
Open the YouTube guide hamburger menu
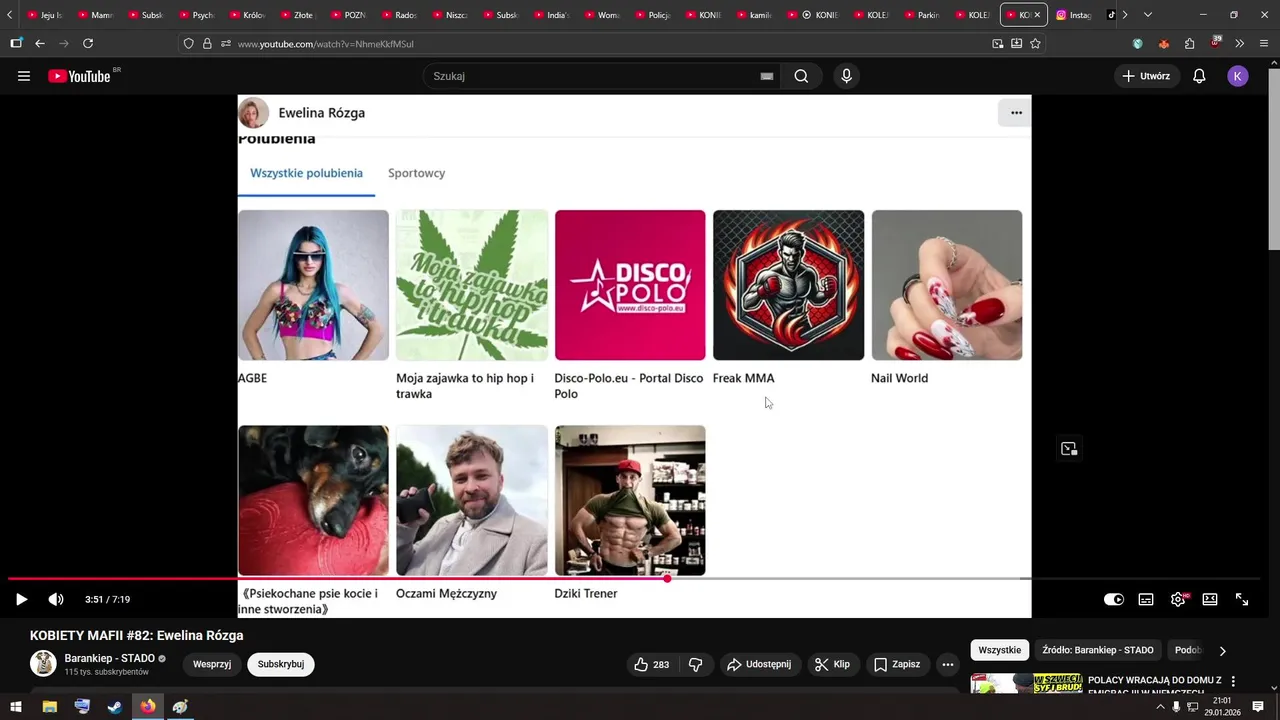[x=24, y=76]
